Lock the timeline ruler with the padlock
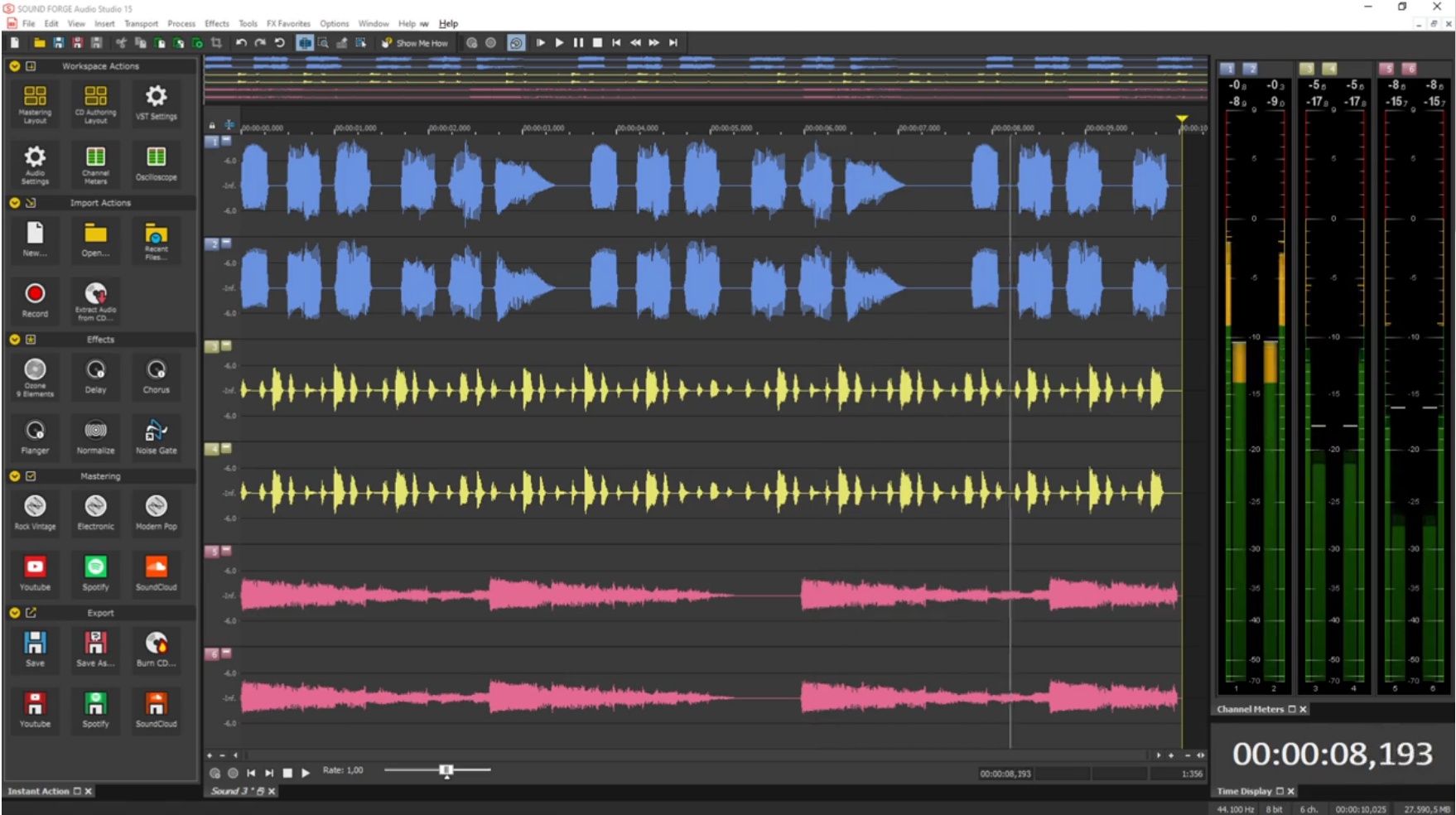 click(x=212, y=126)
